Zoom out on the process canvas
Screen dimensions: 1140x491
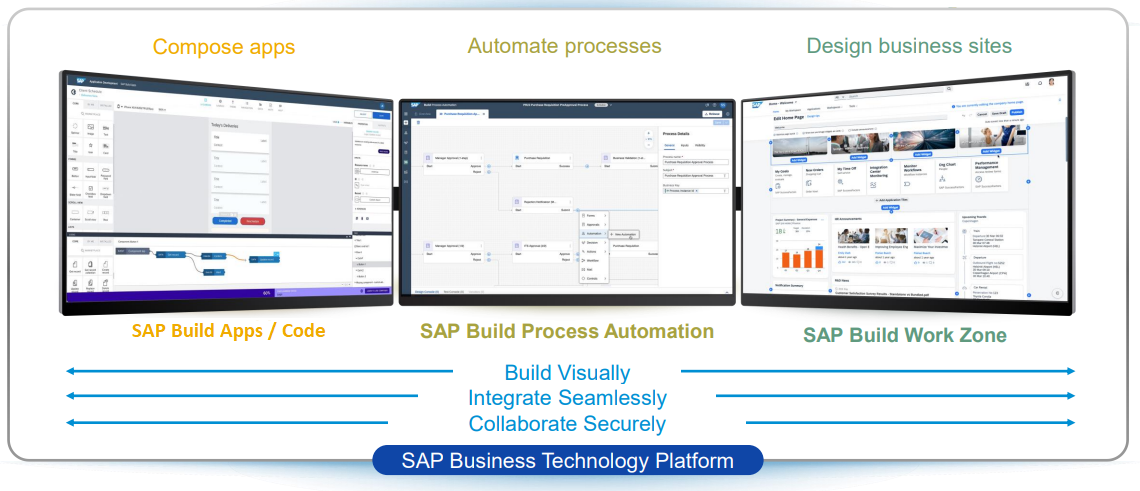pos(649,145)
